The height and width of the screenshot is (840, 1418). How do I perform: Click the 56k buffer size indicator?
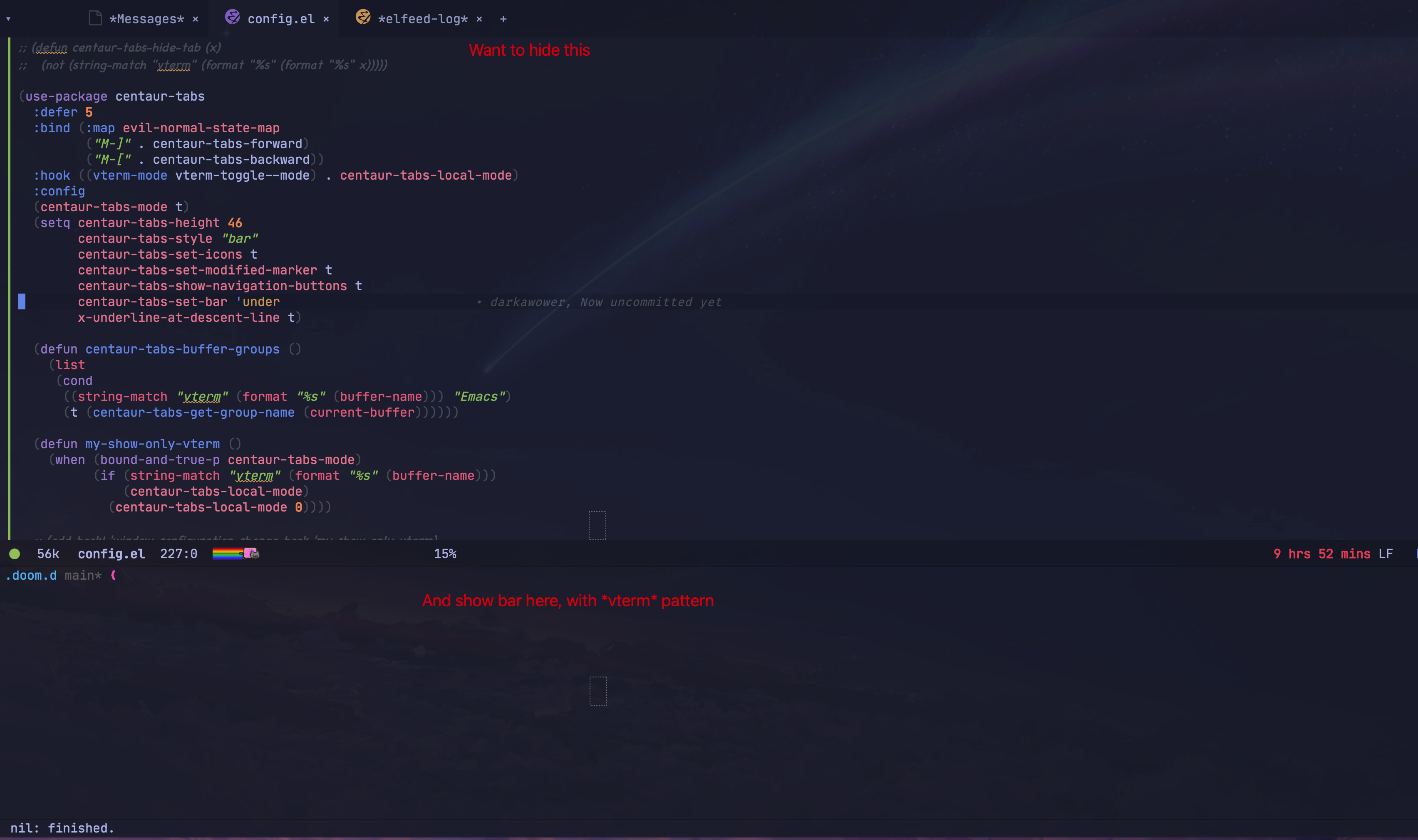[48, 553]
